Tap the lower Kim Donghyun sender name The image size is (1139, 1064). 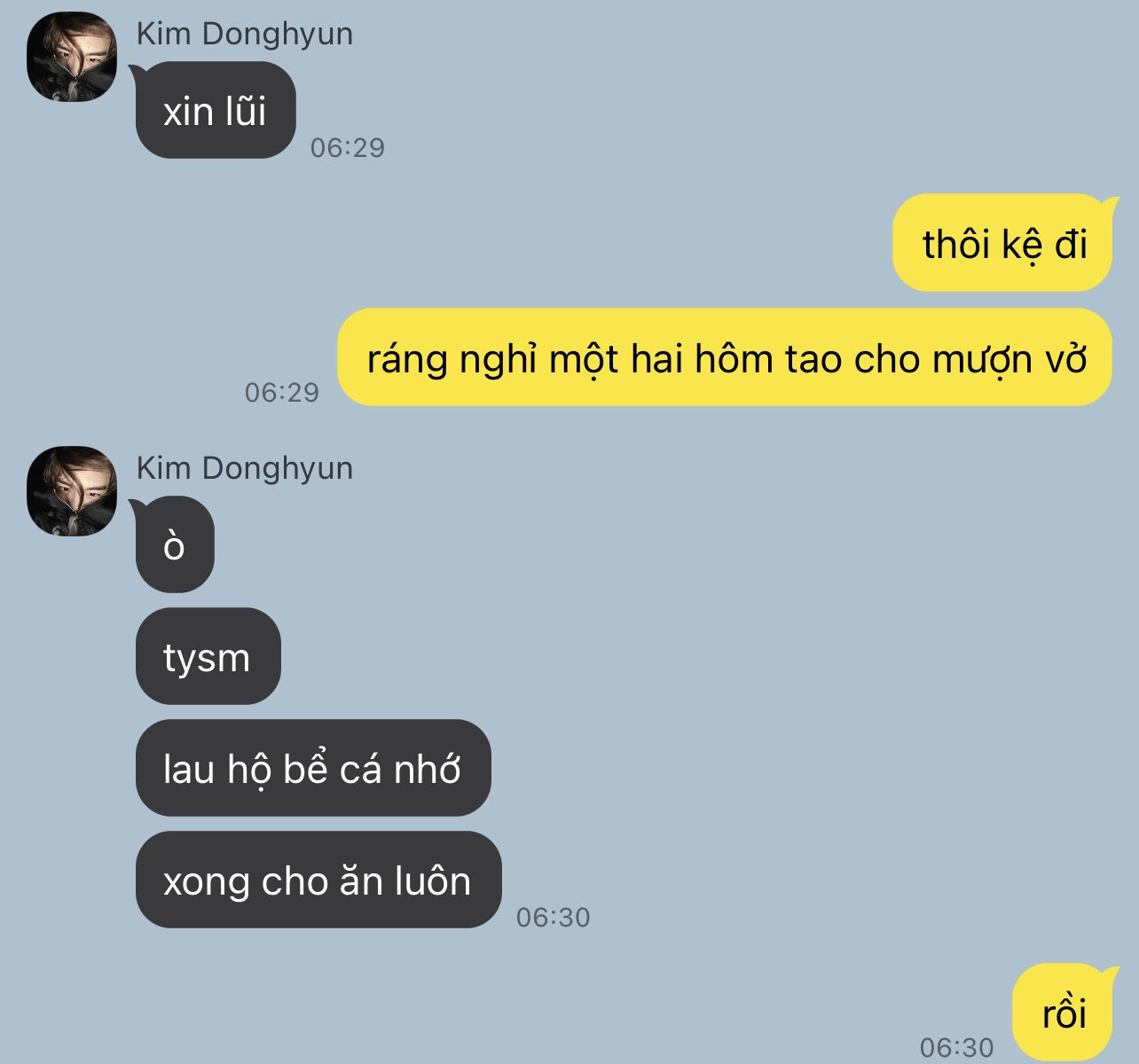[x=244, y=468]
